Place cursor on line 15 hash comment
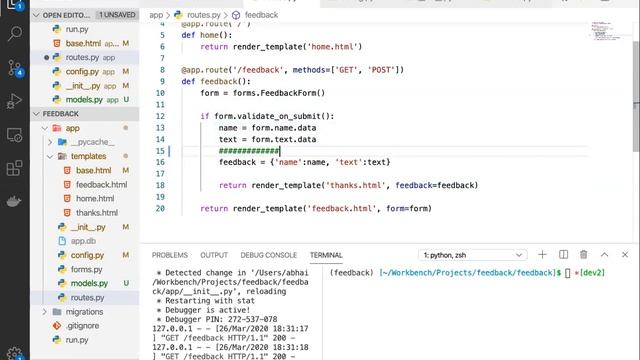The height and width of the screenshot is (360, 640). click(x=249, y=151)
